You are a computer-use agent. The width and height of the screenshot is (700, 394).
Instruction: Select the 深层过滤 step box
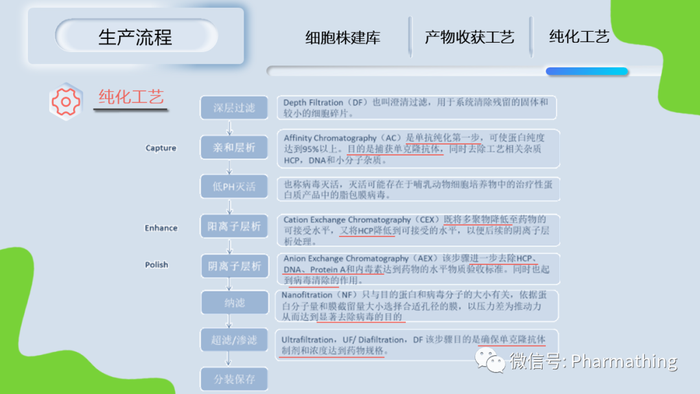click(234, 108)
